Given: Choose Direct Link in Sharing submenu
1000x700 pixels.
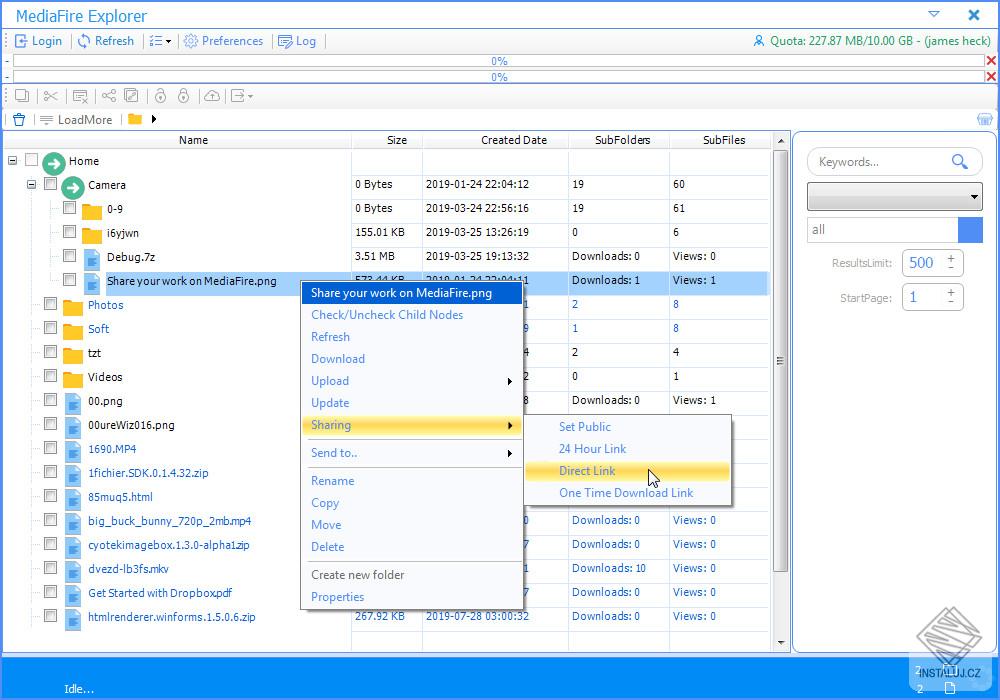Looking at the screenshot, I should (627, 471).
